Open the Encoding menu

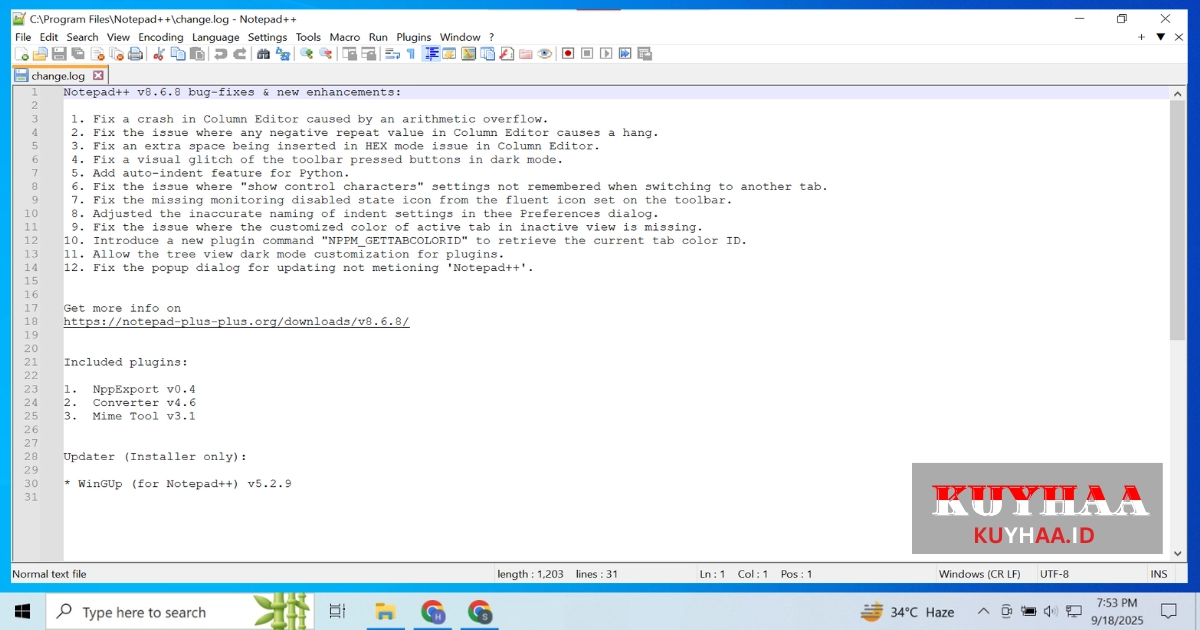pos(161,37)
